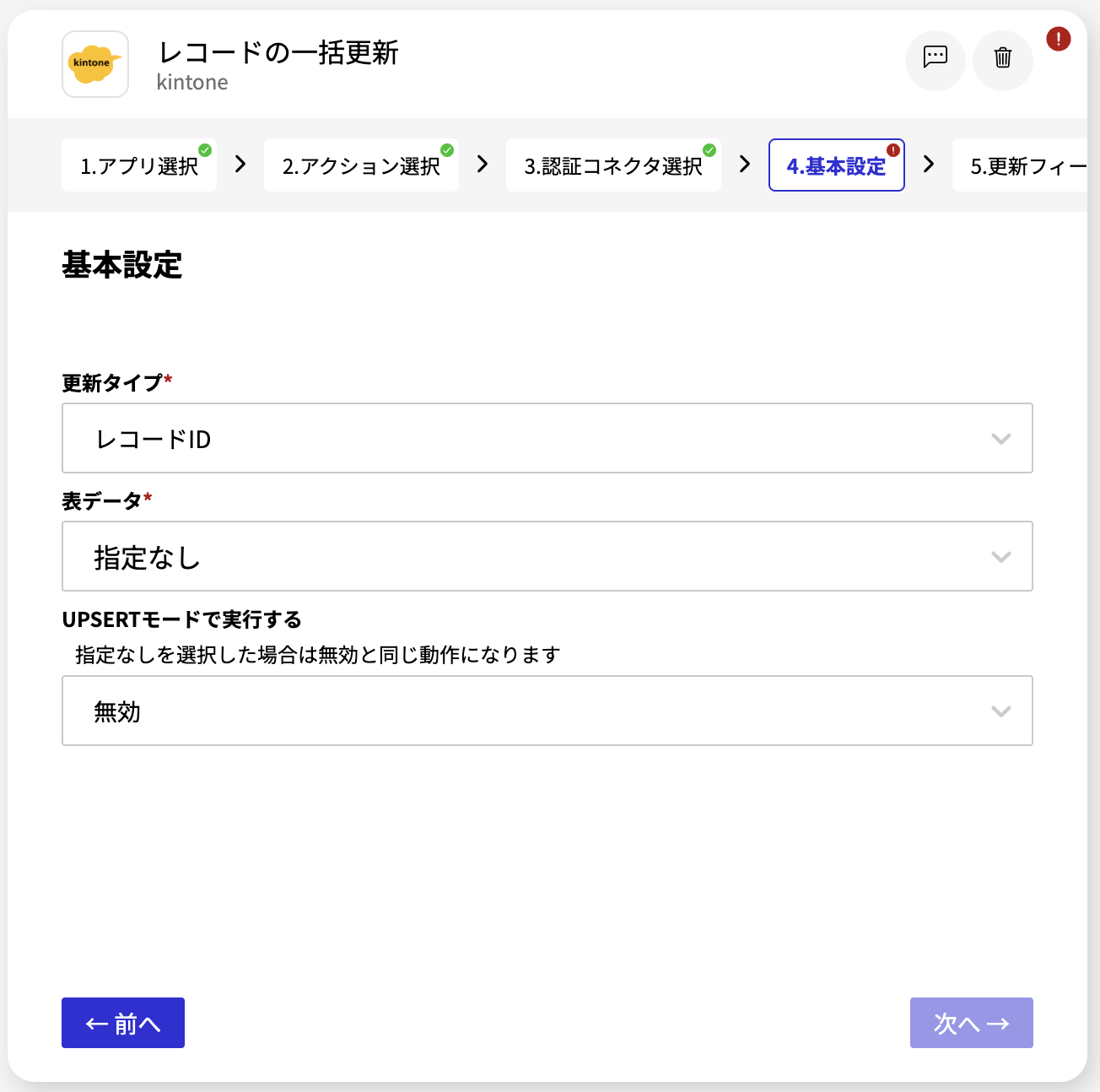The height and width of the screenshot is (1092, 1100).
Task: Open the 更新タイプ dropdown showing レコードID
Action: [x=547, y=438]
